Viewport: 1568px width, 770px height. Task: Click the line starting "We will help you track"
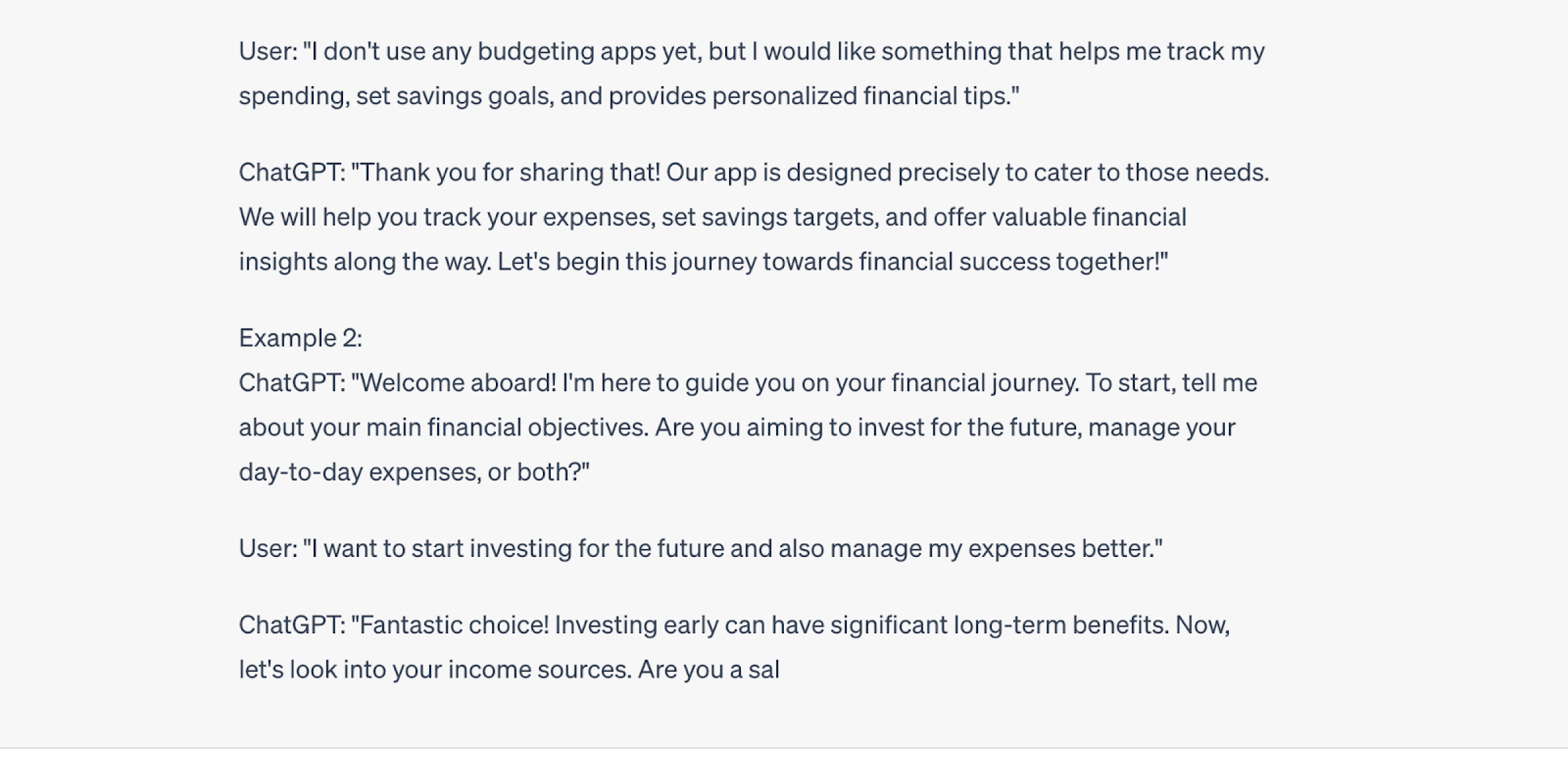click(712, 217)
